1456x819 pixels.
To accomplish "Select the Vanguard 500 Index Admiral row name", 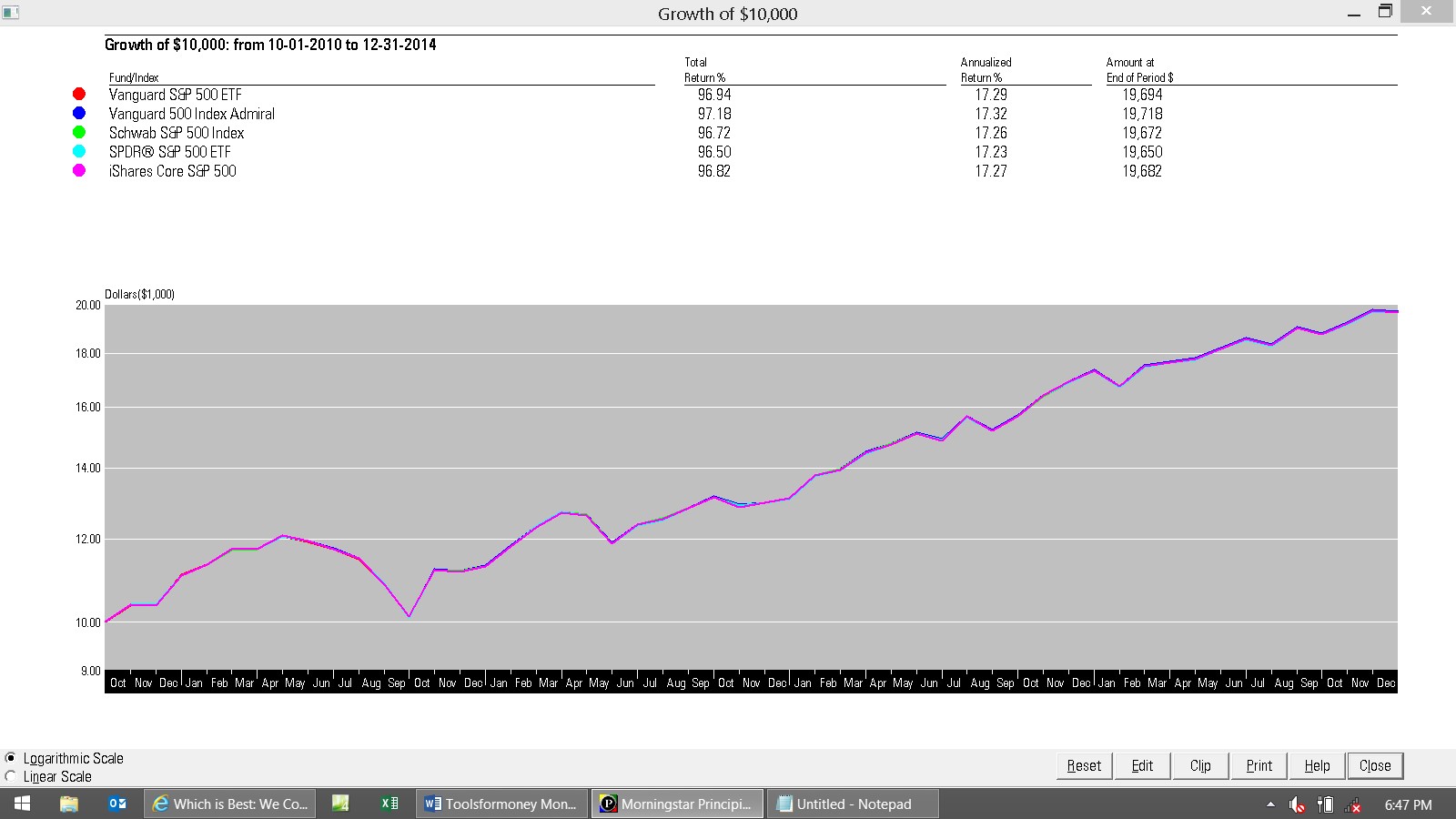I will [x=191, y=114].
